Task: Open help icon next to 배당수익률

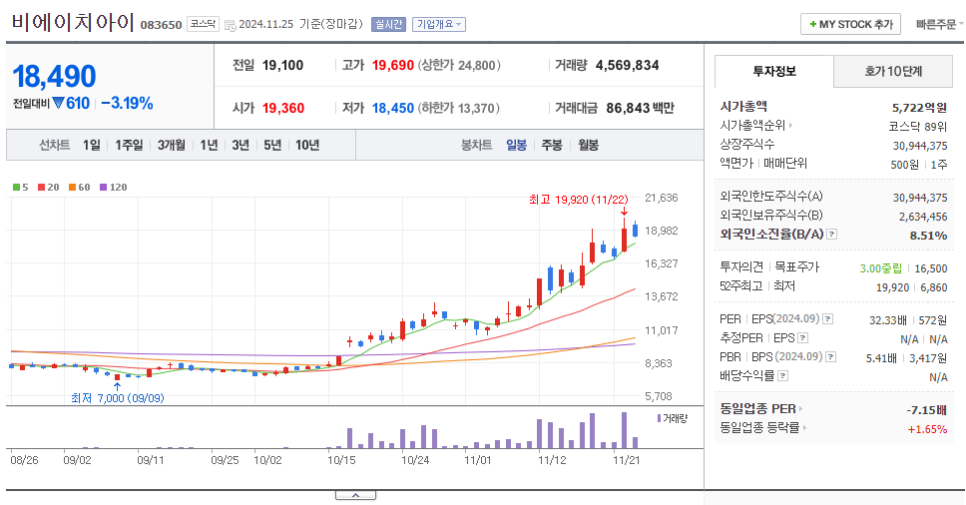Action: coord(782,375)
